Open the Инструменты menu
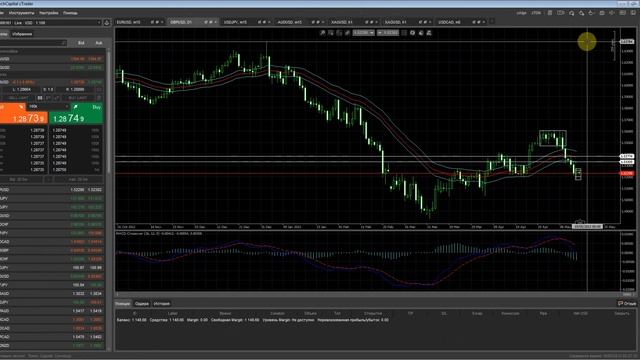 point(21,13)
